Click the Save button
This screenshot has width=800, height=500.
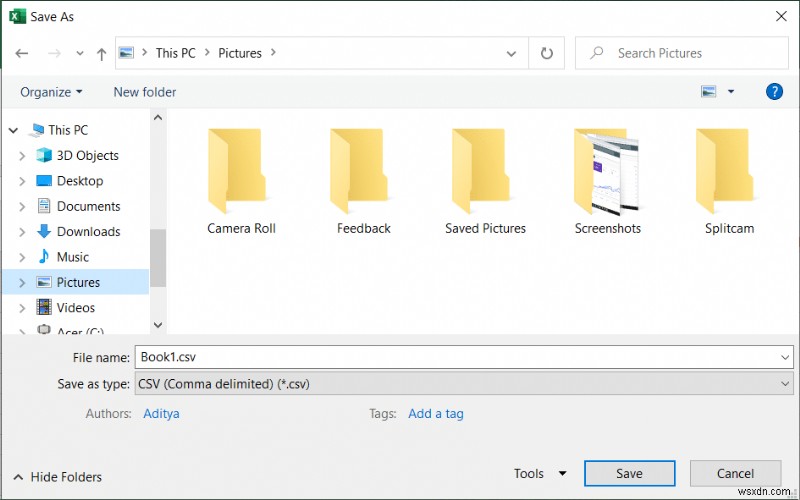tap(630, 474)
